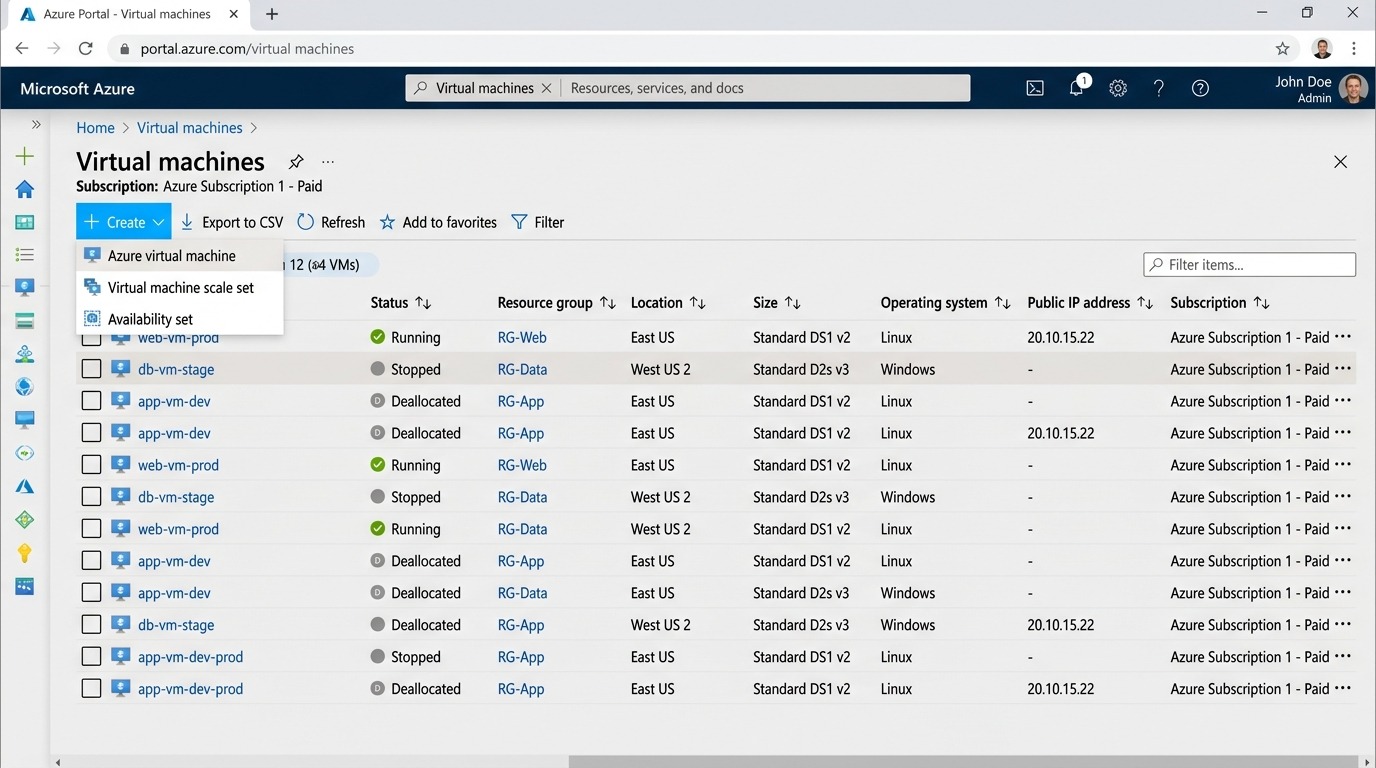Image resolution: width=1376 pixels, height=768 pixels.
Task: Open All services list icon in the sidebar
Action: click(25, 255)
